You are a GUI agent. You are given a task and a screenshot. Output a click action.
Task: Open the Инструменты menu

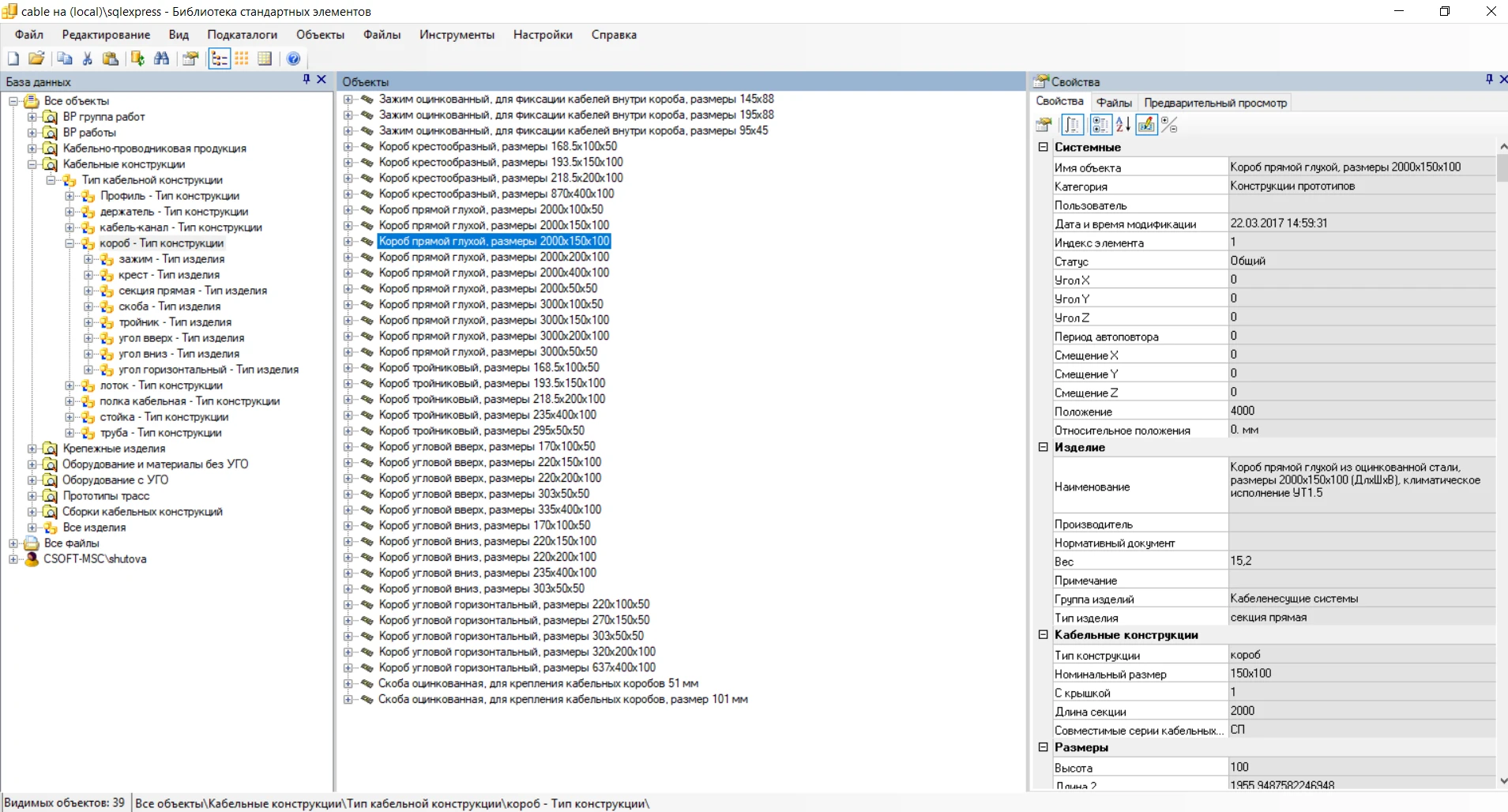(457, 35)
